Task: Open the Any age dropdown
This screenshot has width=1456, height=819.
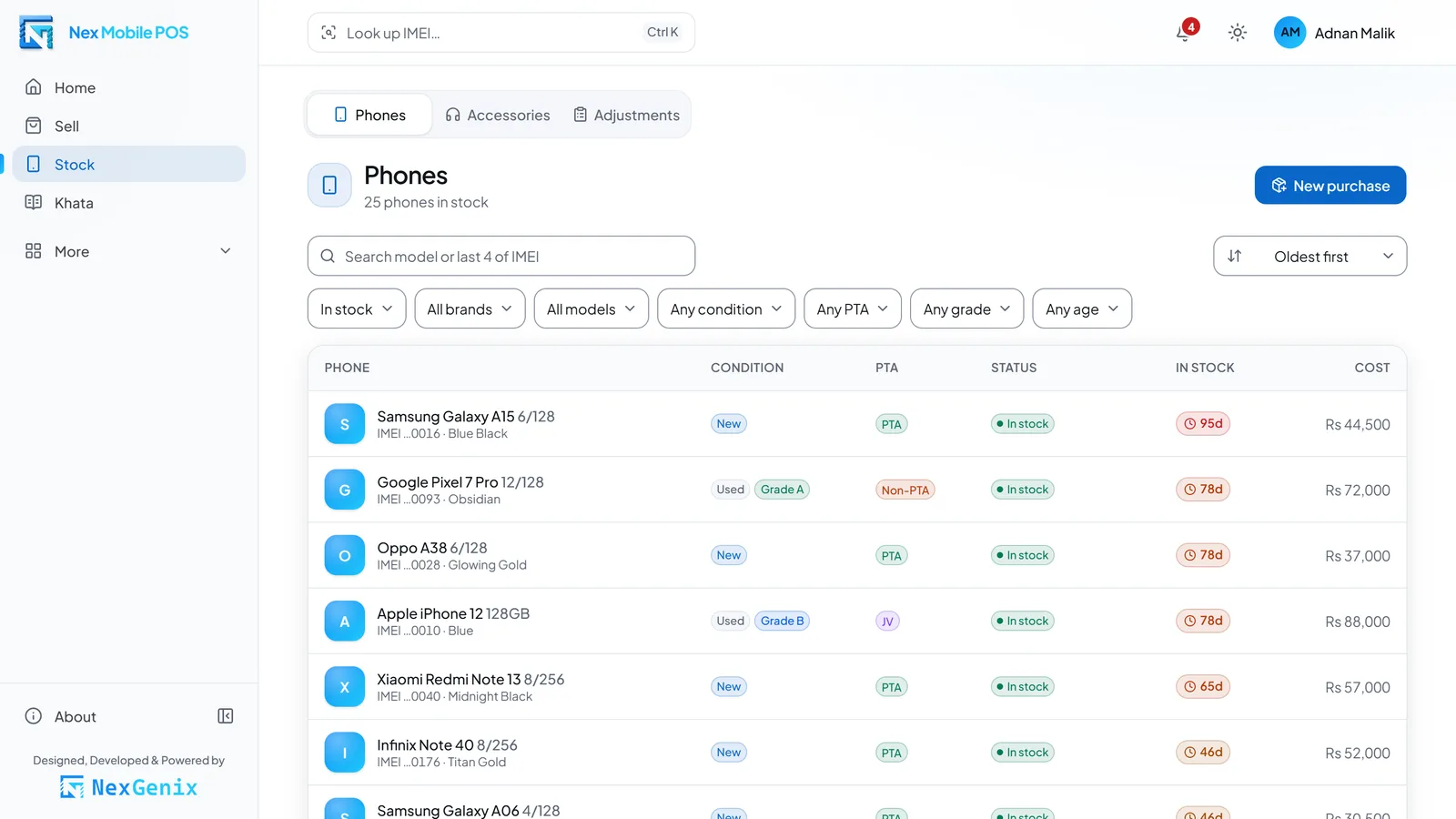Action: coord(1082,308)
